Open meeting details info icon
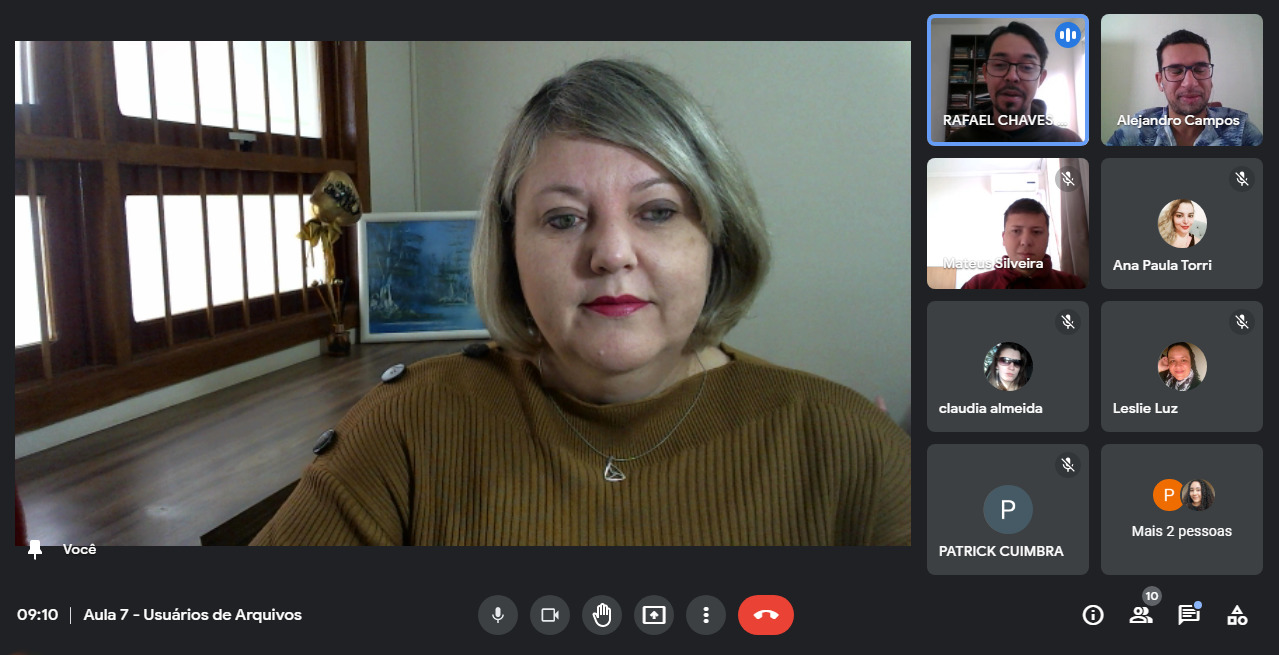The width and height of the screenshot is (1279, 655). tap(1093, 615)
